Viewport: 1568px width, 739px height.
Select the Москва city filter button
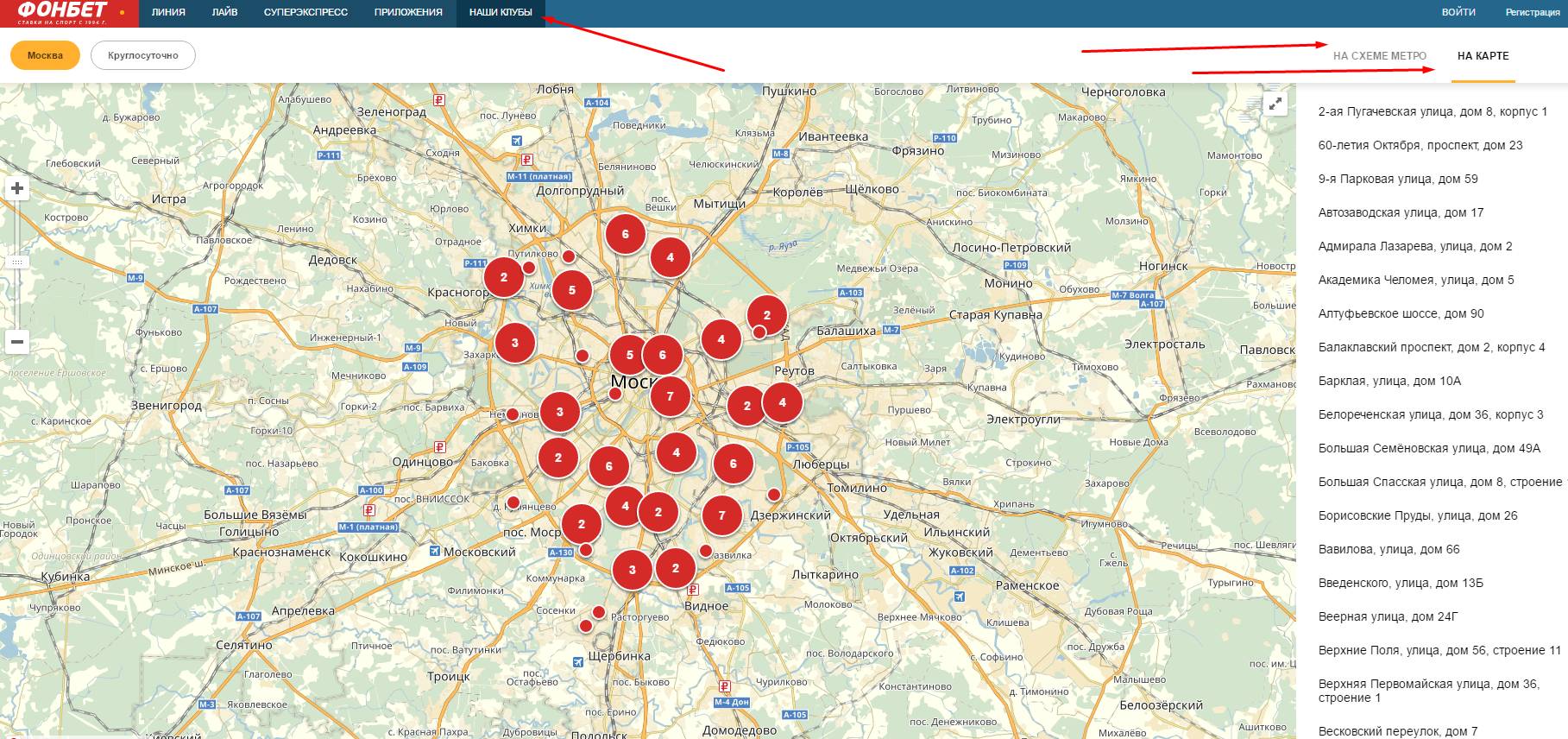pyautogui.click(x=45, y=55)
